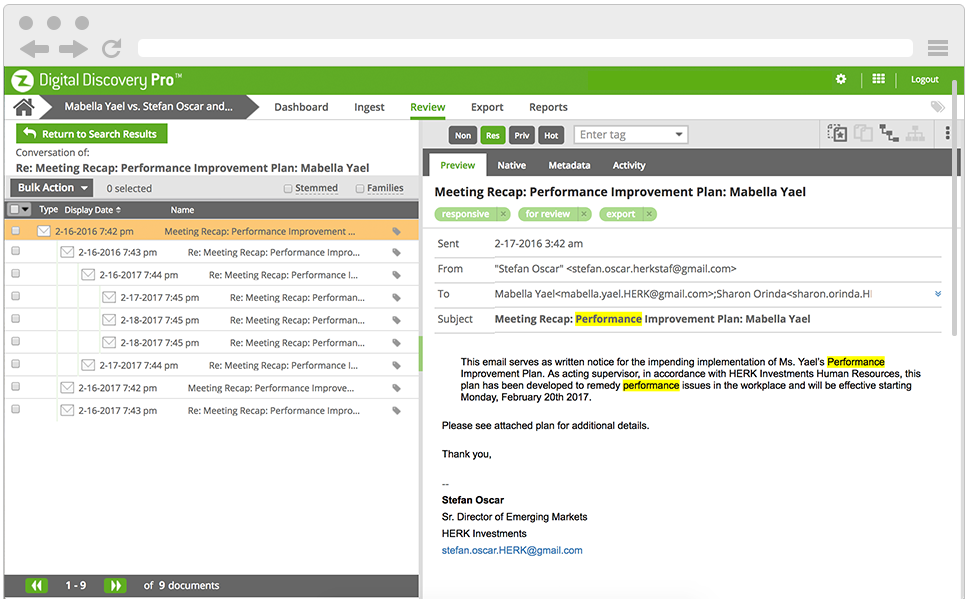The height and width of the screenshot is (599, 969).
Task: Open the Enter tag combo box
Action: pos(631,135)
